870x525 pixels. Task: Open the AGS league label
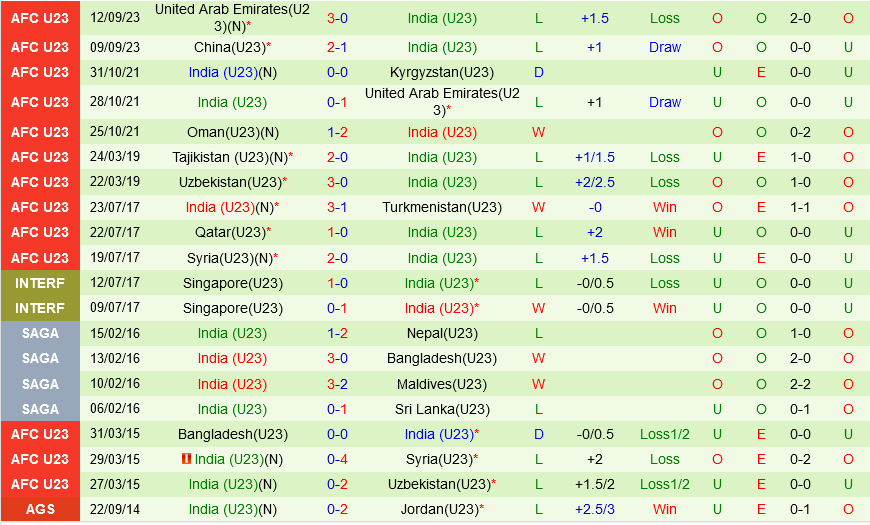click(40, 509)
